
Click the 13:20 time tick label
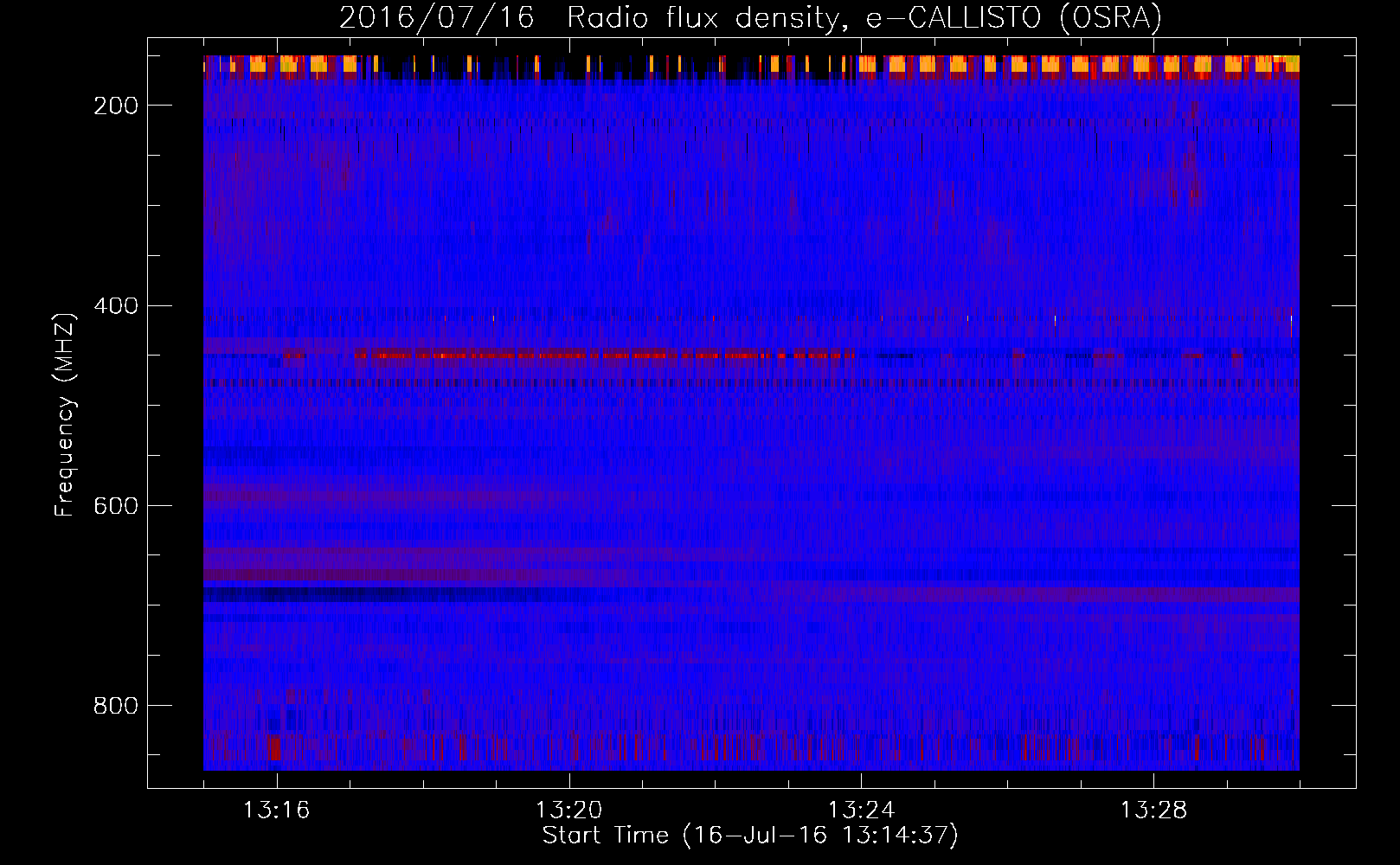568,811
